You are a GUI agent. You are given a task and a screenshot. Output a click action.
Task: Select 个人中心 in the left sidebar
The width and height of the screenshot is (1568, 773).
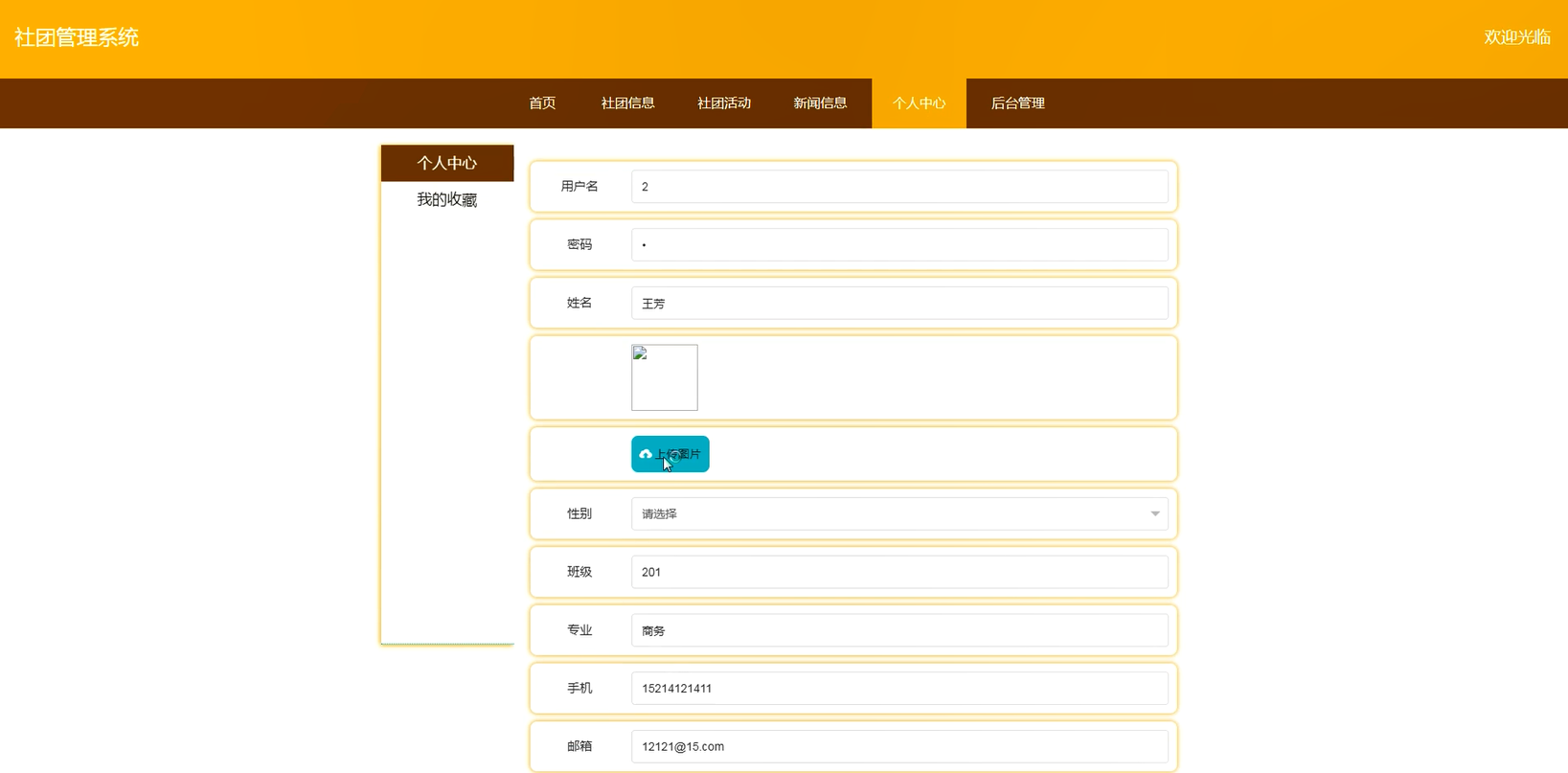446,163
